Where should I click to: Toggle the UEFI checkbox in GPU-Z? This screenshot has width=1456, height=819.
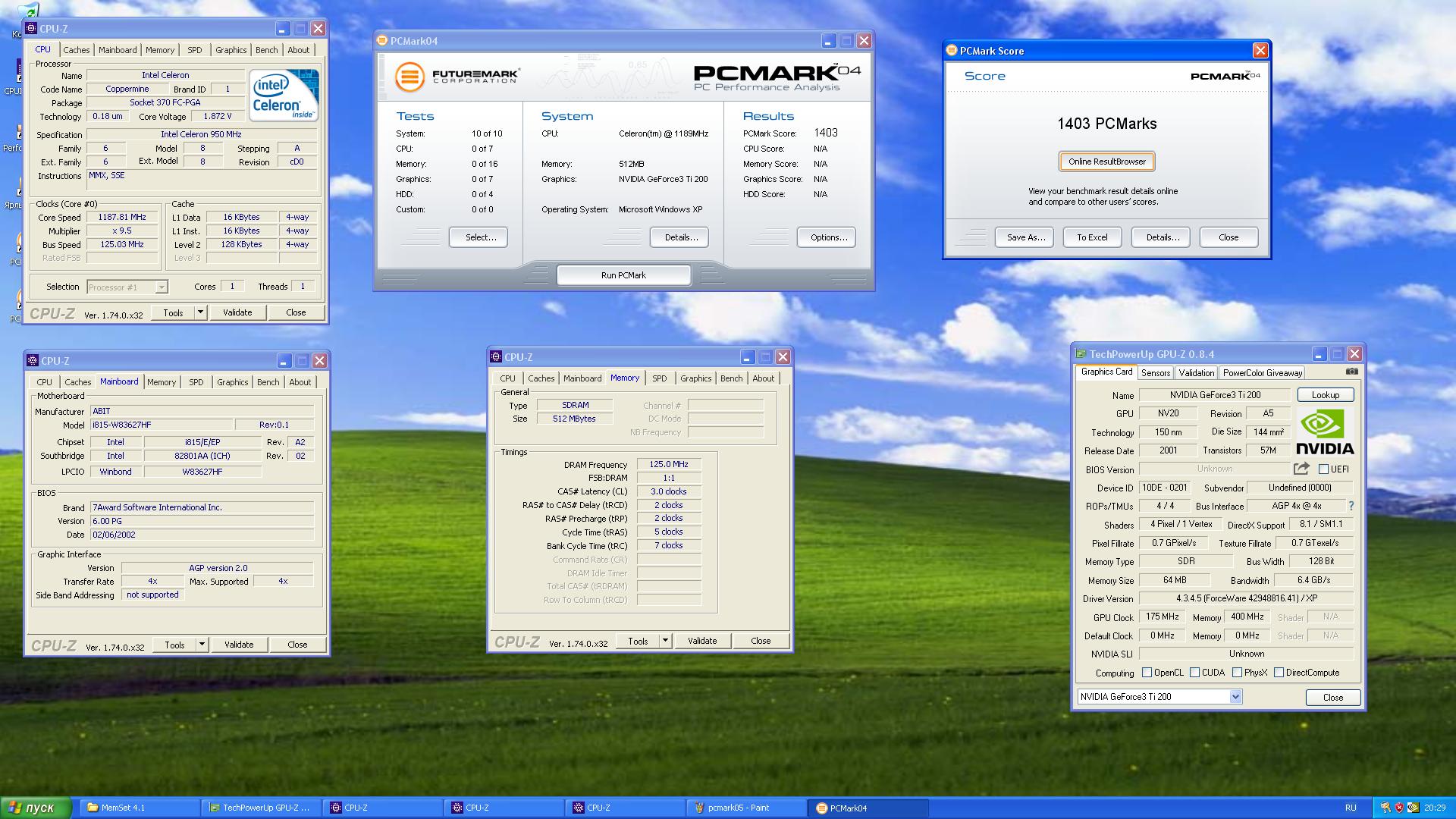click(1323, 469)
